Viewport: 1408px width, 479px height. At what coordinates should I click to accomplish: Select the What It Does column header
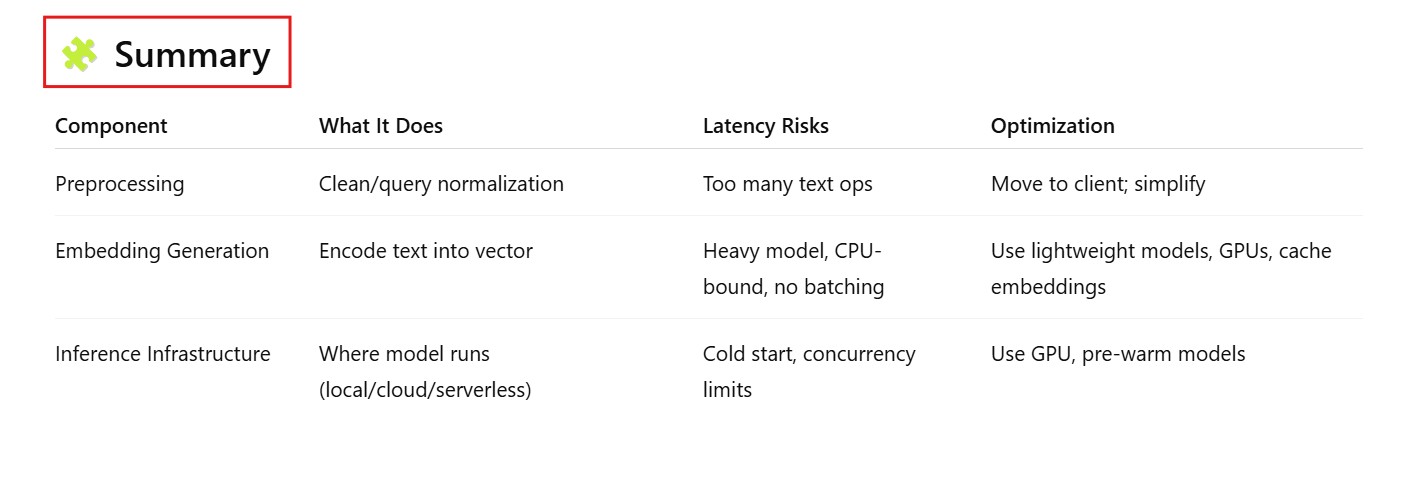click(380, 126)
